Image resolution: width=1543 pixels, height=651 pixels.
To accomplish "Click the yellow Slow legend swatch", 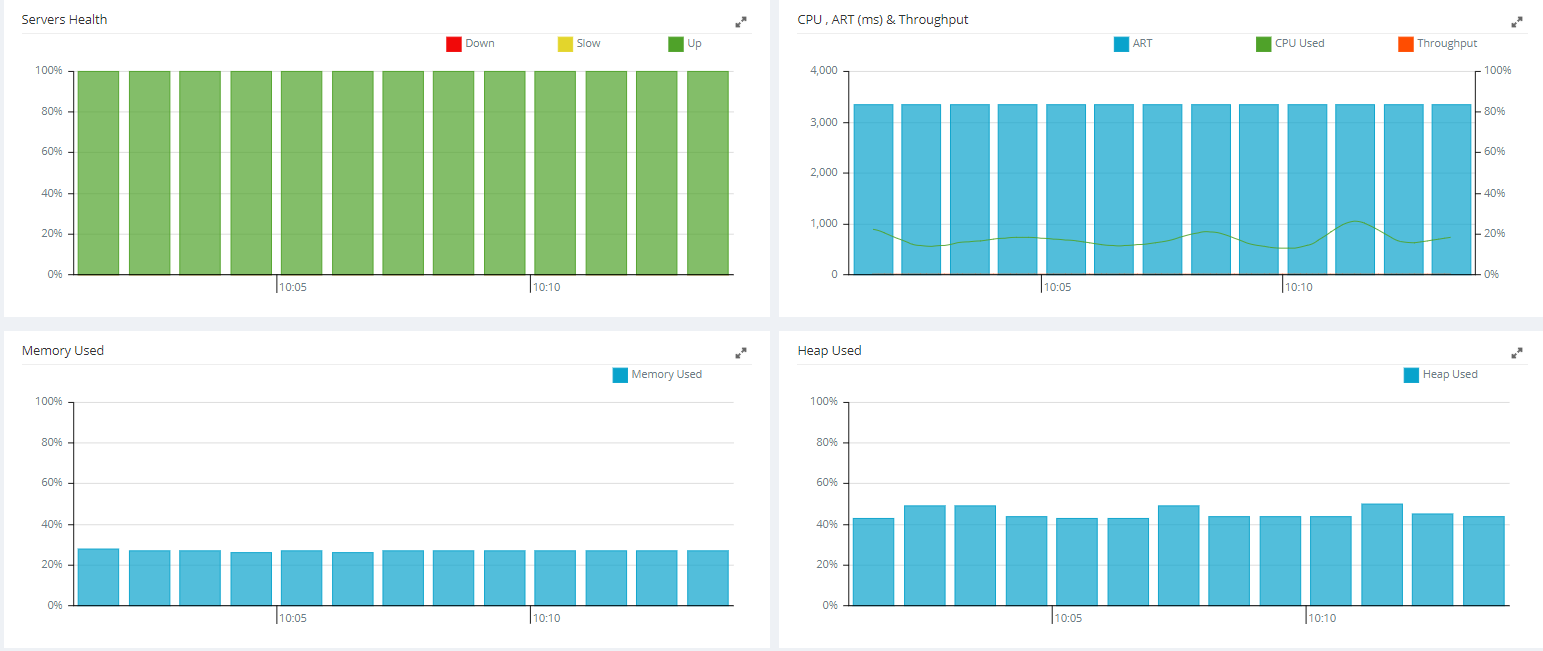I will 565,44.
